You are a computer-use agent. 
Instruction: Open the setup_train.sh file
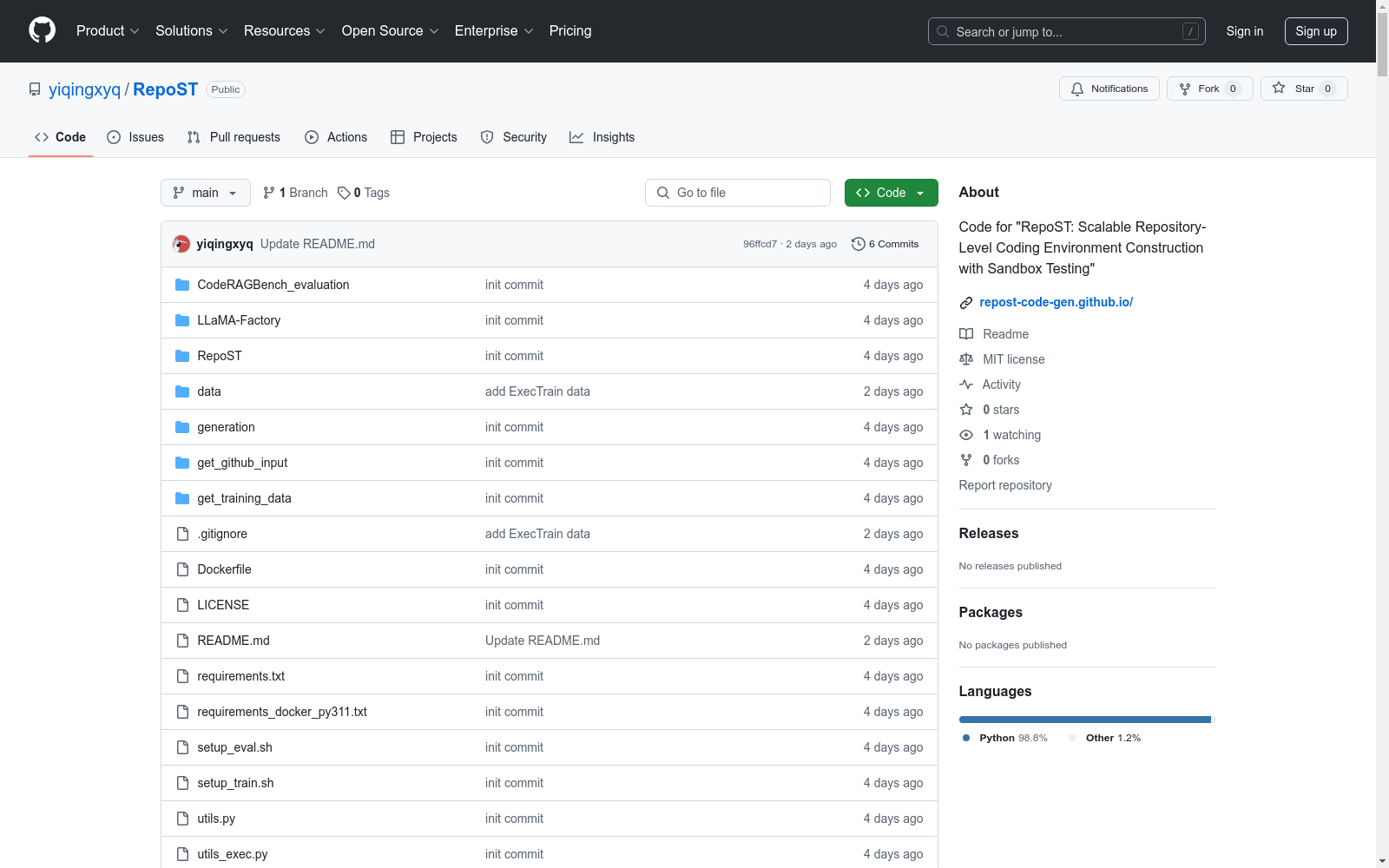tap(235, 783)
